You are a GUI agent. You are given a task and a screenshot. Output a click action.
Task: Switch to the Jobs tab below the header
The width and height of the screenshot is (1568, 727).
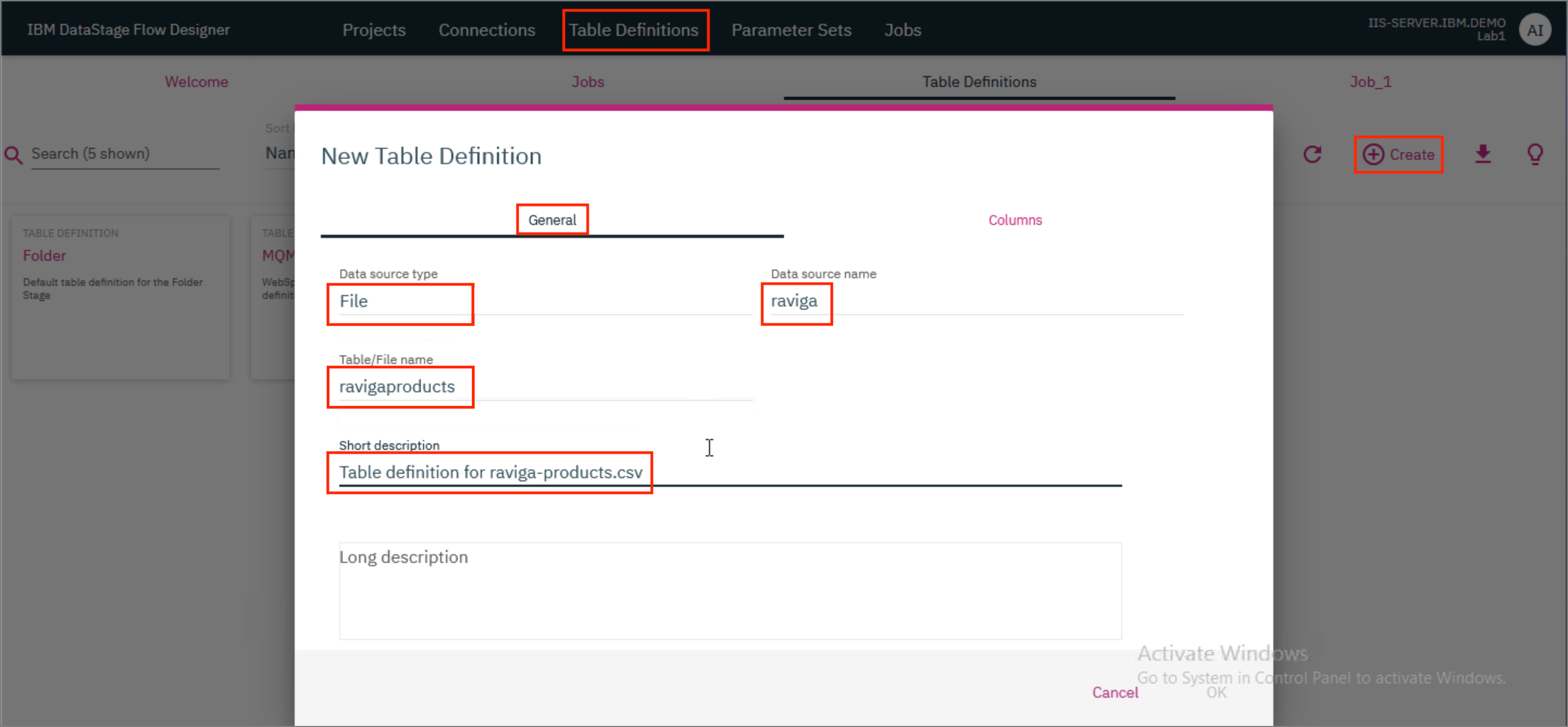point(587,82)
